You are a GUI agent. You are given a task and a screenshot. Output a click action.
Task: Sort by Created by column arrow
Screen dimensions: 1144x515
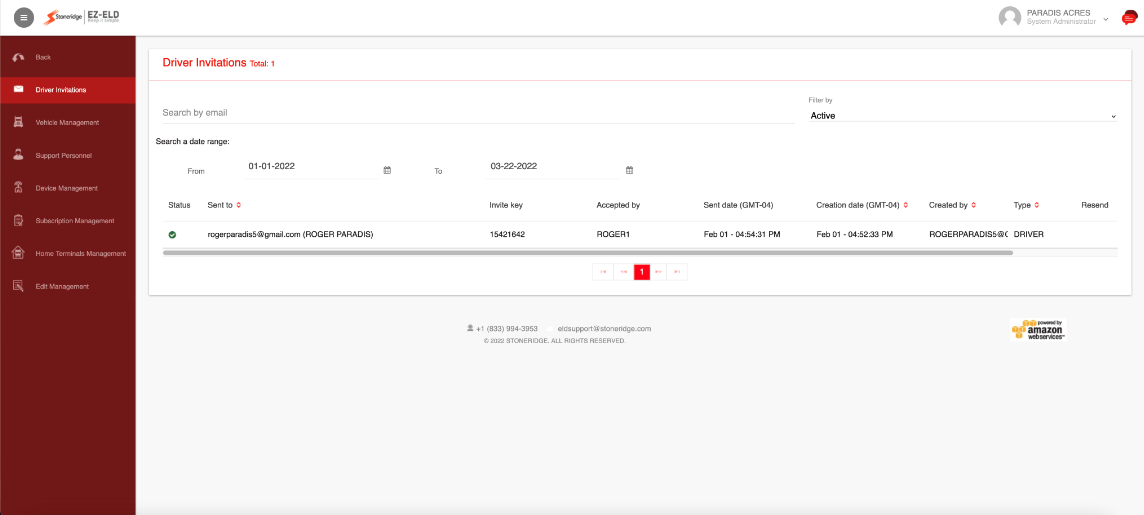(973, 205)
